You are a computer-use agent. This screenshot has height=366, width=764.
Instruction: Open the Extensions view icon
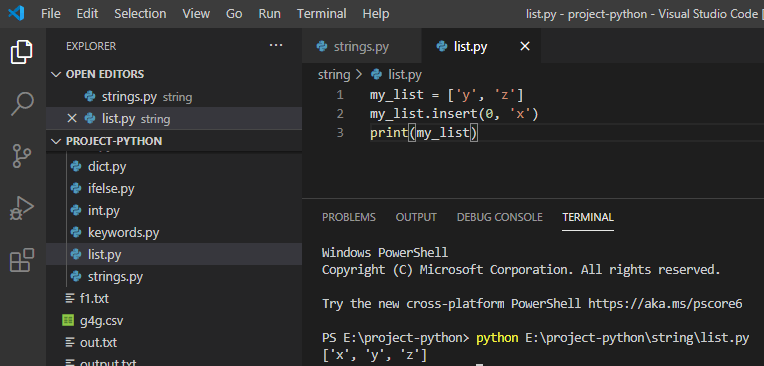[x=22, y=260]
